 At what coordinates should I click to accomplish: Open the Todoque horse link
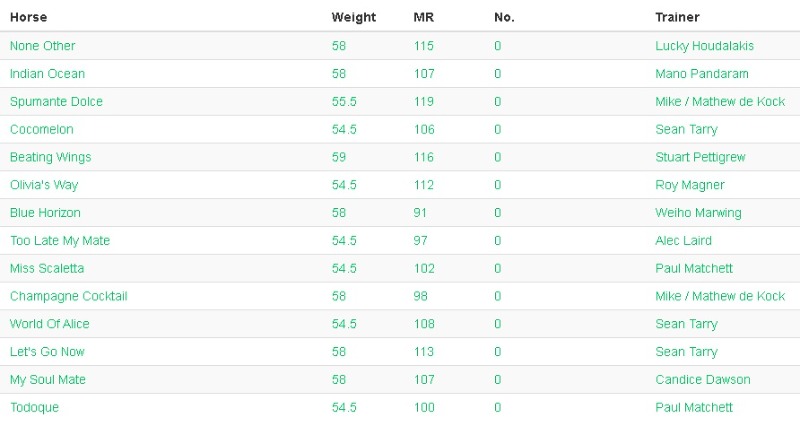35,408
